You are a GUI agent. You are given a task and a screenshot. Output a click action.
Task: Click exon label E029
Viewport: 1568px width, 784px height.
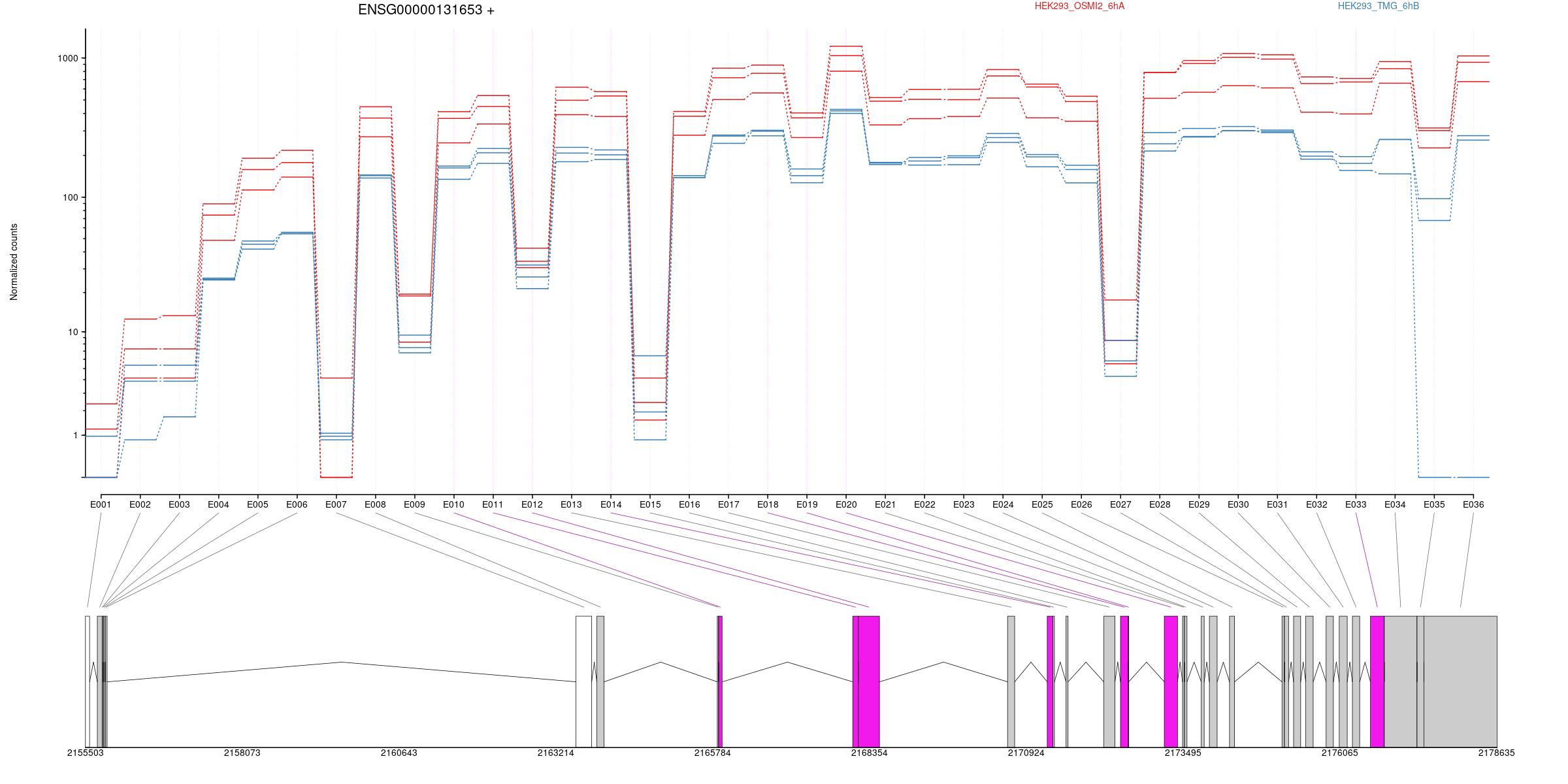pyautogui.click(x=1199, y=504)
